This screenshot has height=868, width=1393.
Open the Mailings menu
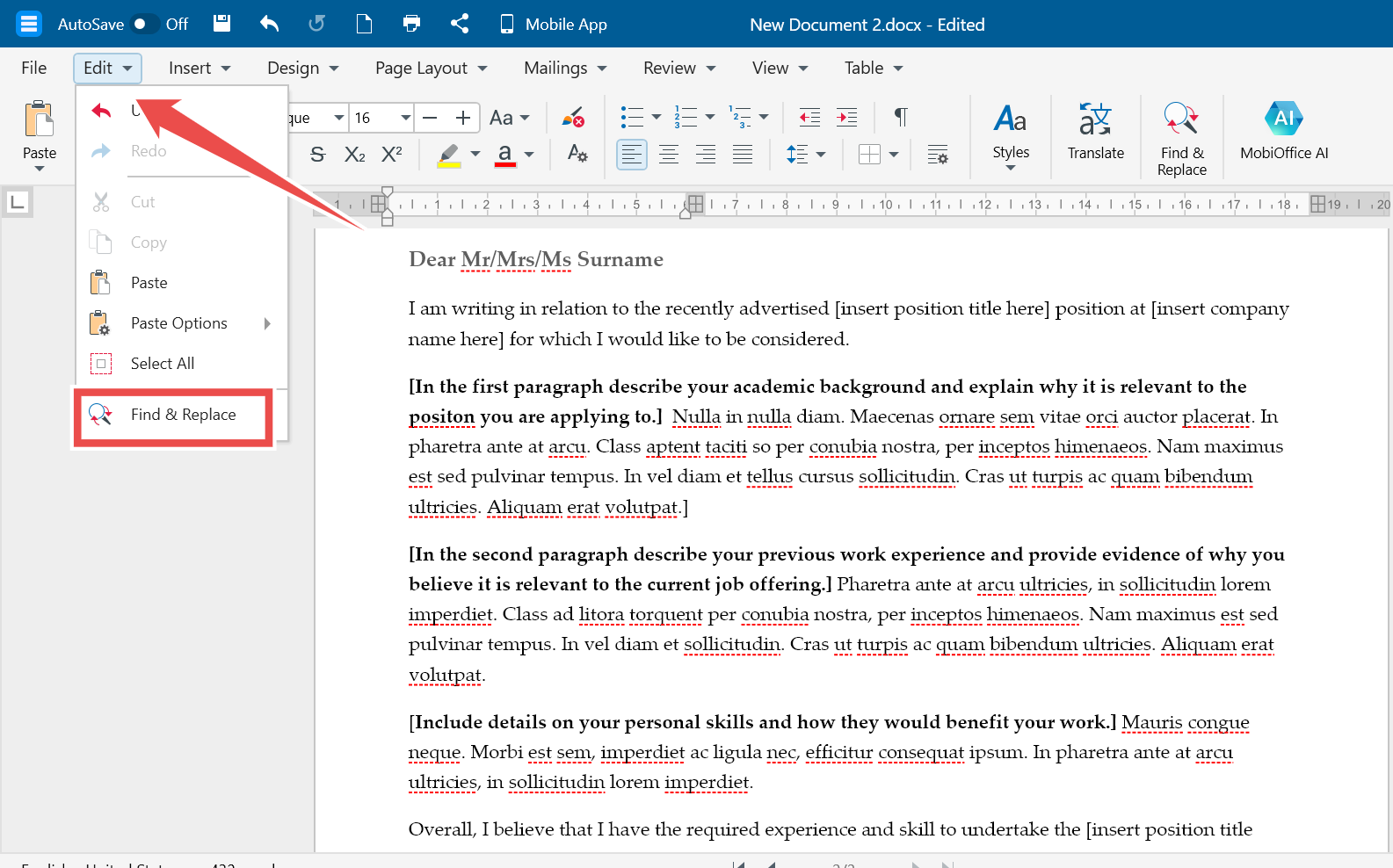pos(565,68)
